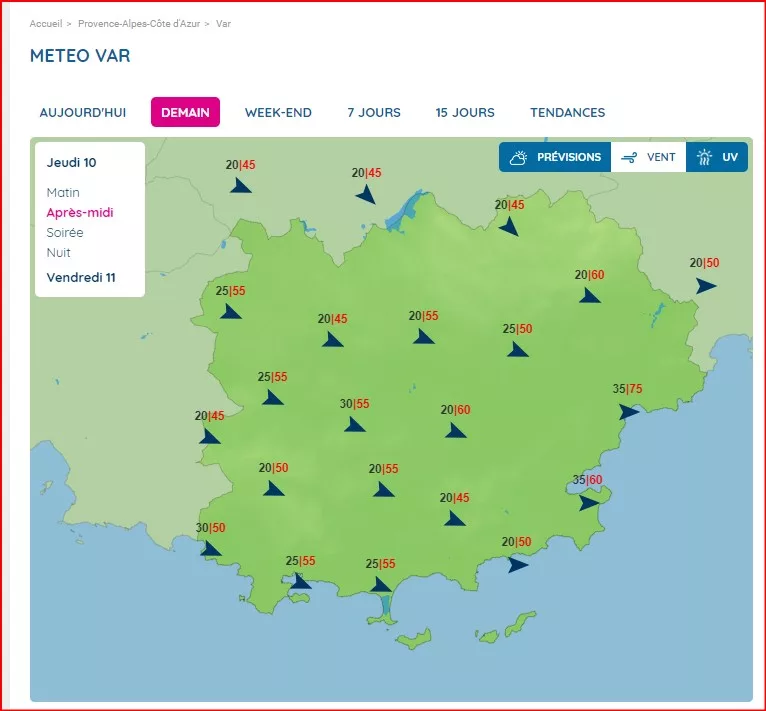The width and height of the screenshot is (766, 711).
Task: Click the 25|50 wind speed label
Action: tap(517, 329)
